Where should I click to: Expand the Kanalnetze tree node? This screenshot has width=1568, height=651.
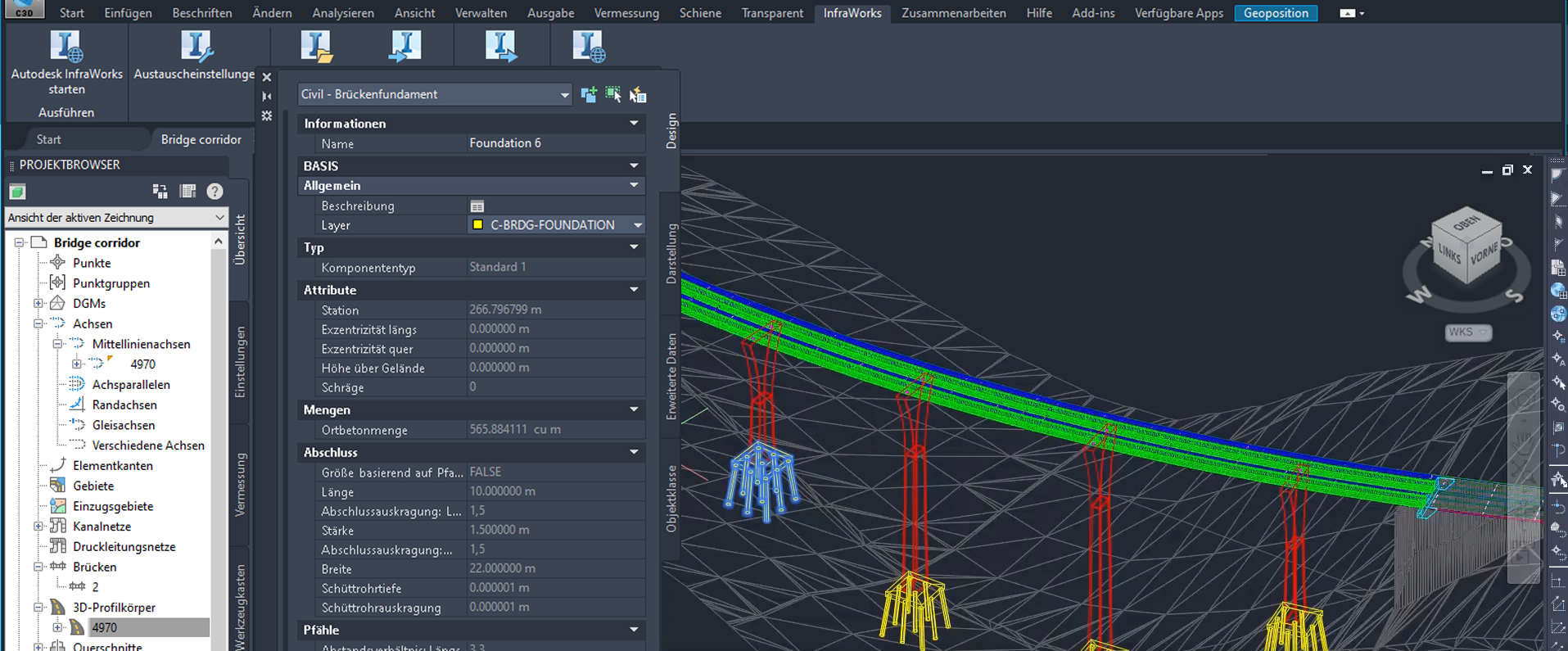coord(38,527)
